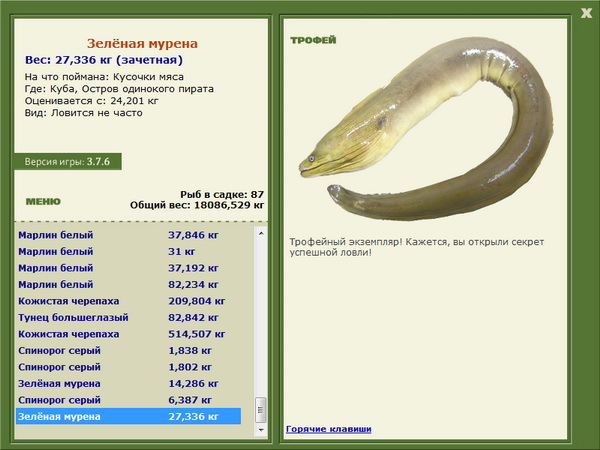The image size is (600, 450).
Task: Select Тунец большеглазый 82,842 кг entry
Action: pos(129,317)
